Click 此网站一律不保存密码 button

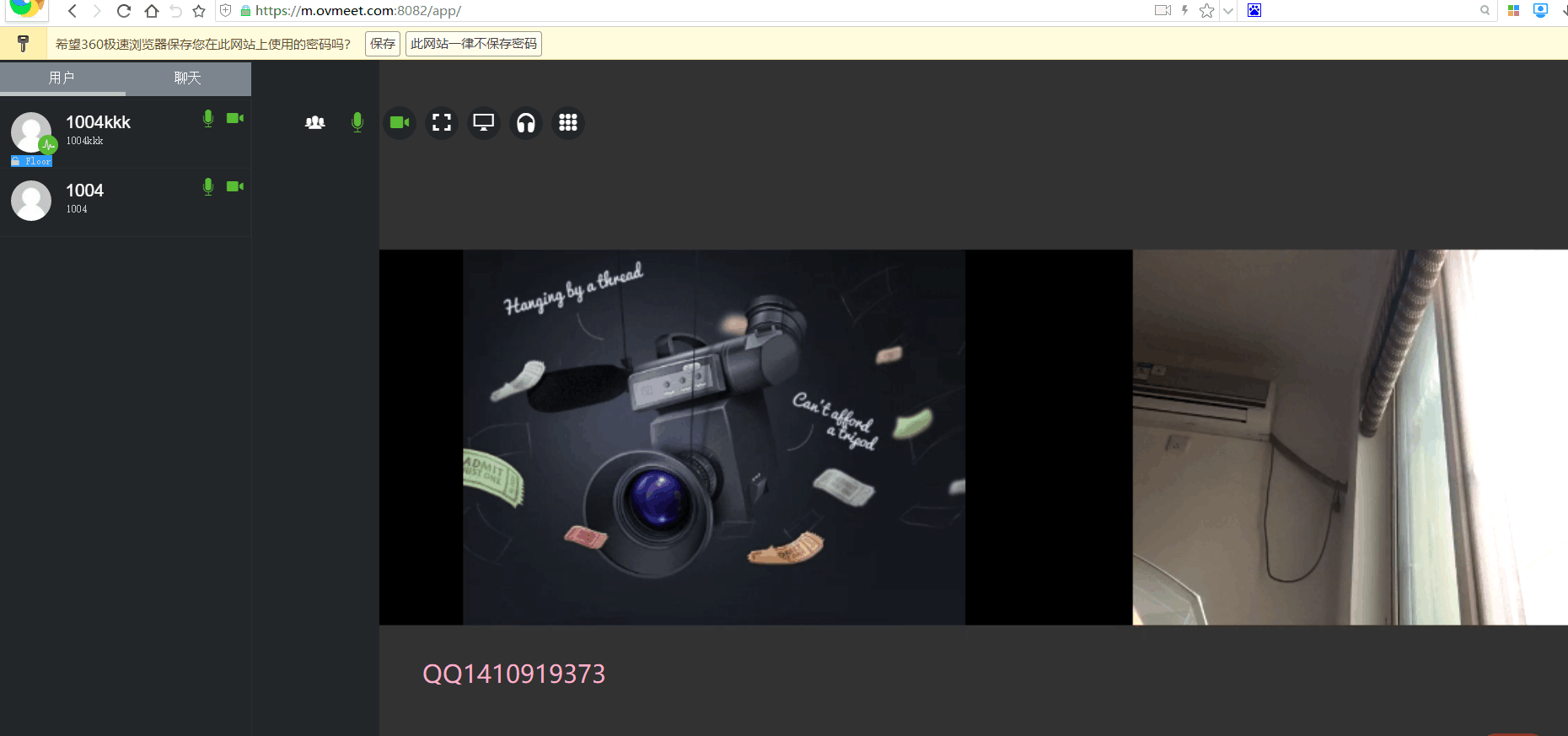474,44
